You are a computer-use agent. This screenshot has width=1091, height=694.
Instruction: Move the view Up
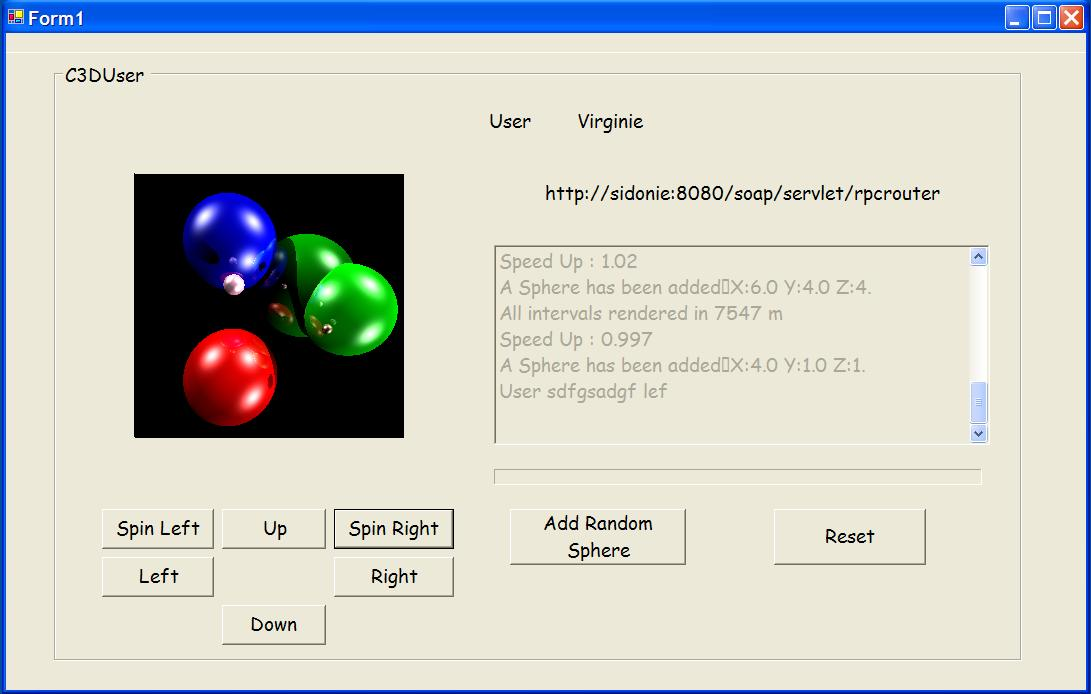274,529
